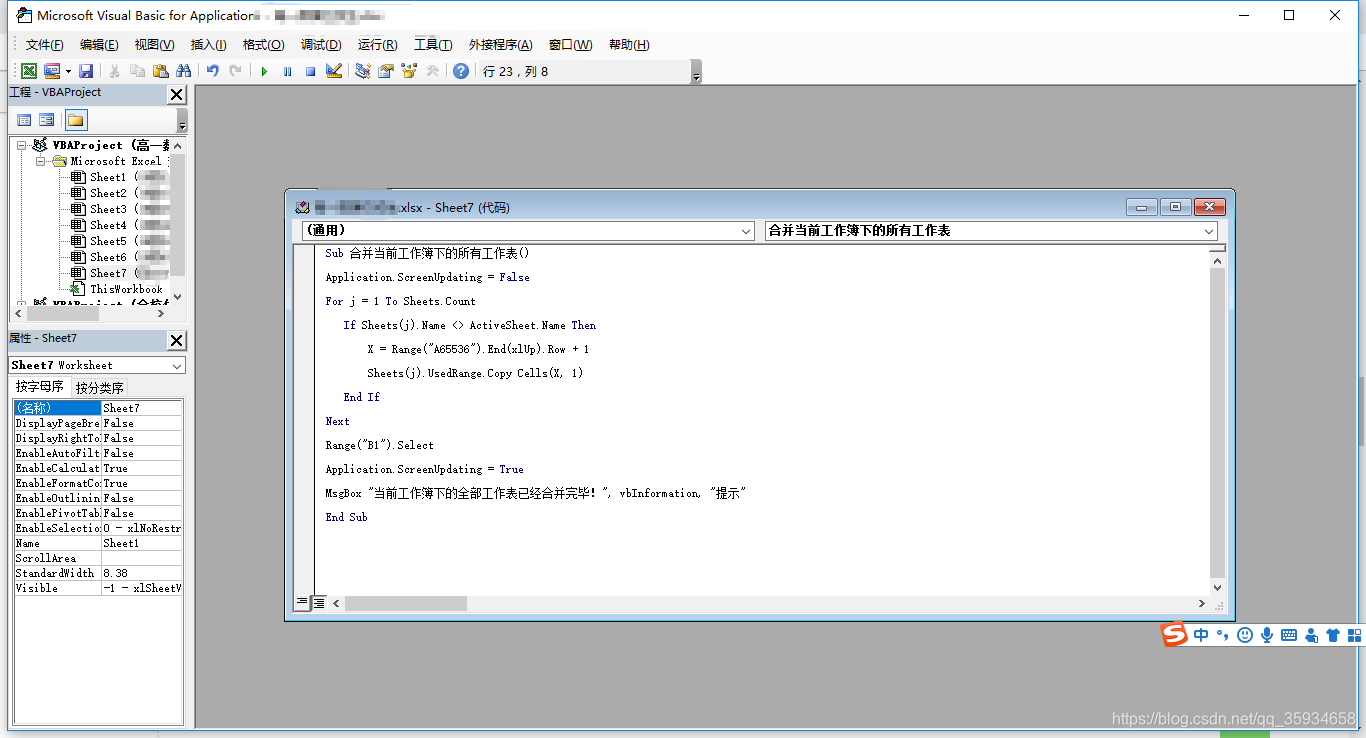Click the StandardWidth value 8.38
1366x738 pixels.
click(x=141, y=573)
